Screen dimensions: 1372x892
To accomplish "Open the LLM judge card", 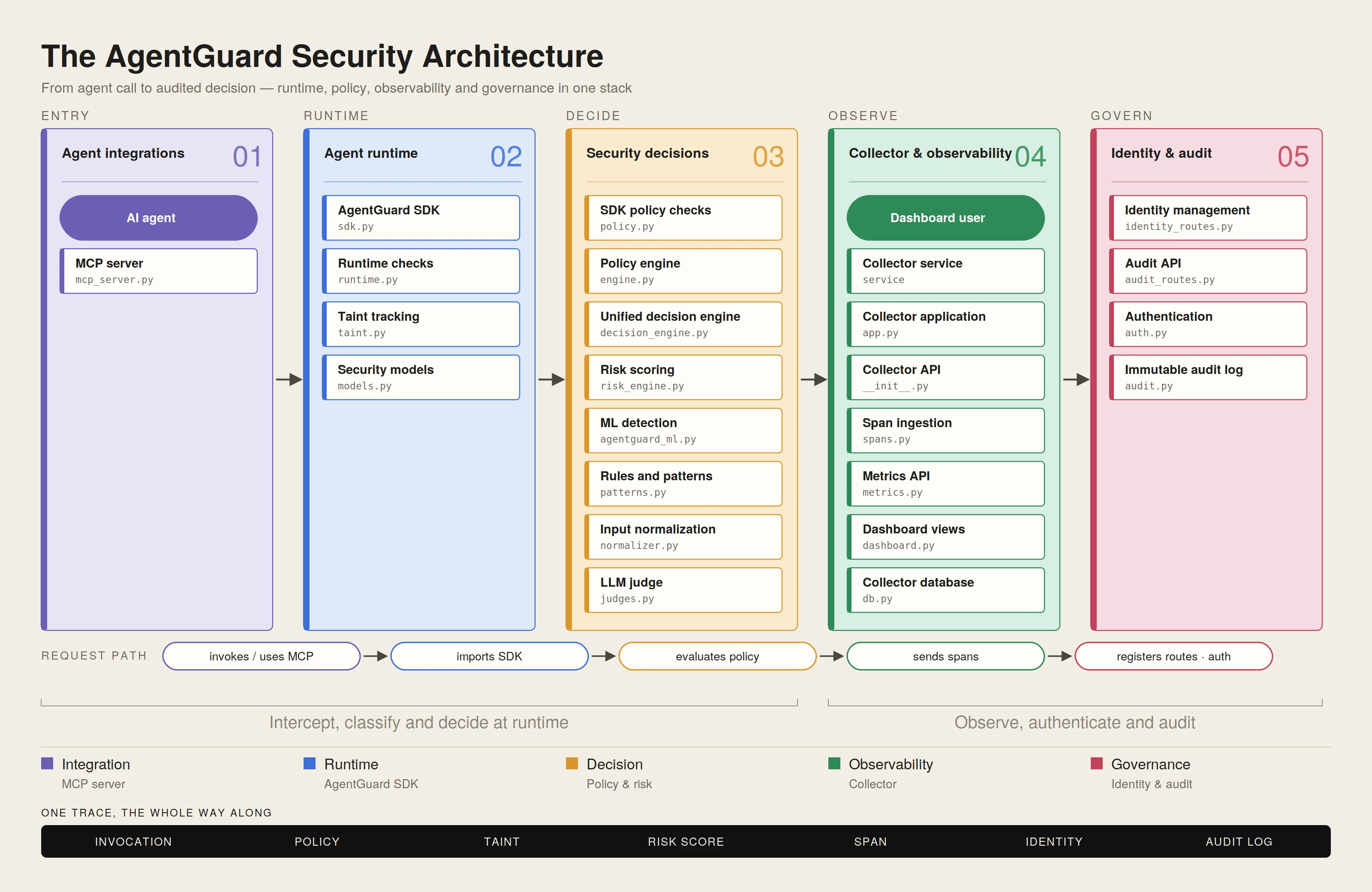I will click(683, 590).
